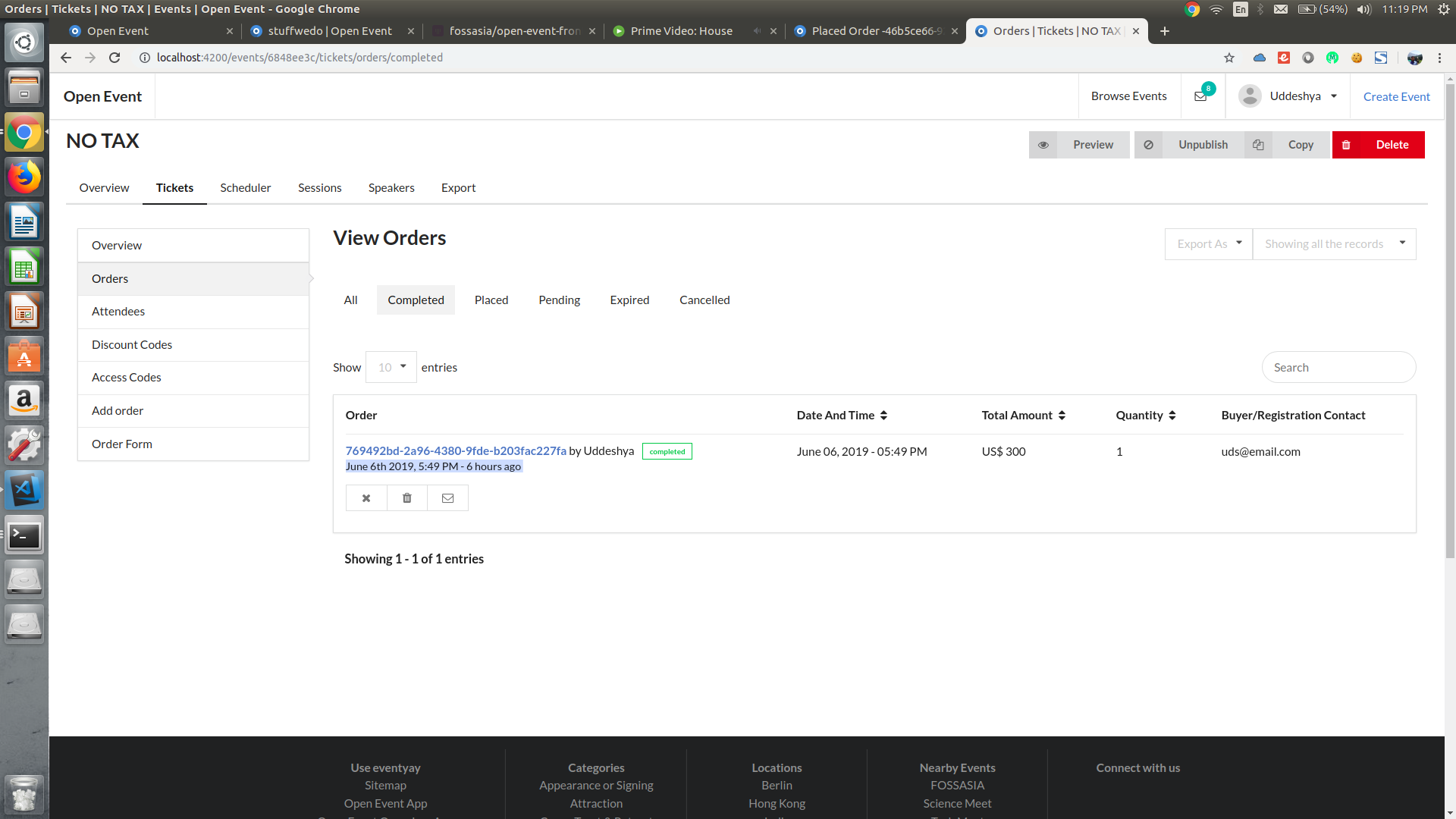Click the Unpublish button
This screenshot has height=819, width=1456.
point(1189,145)
